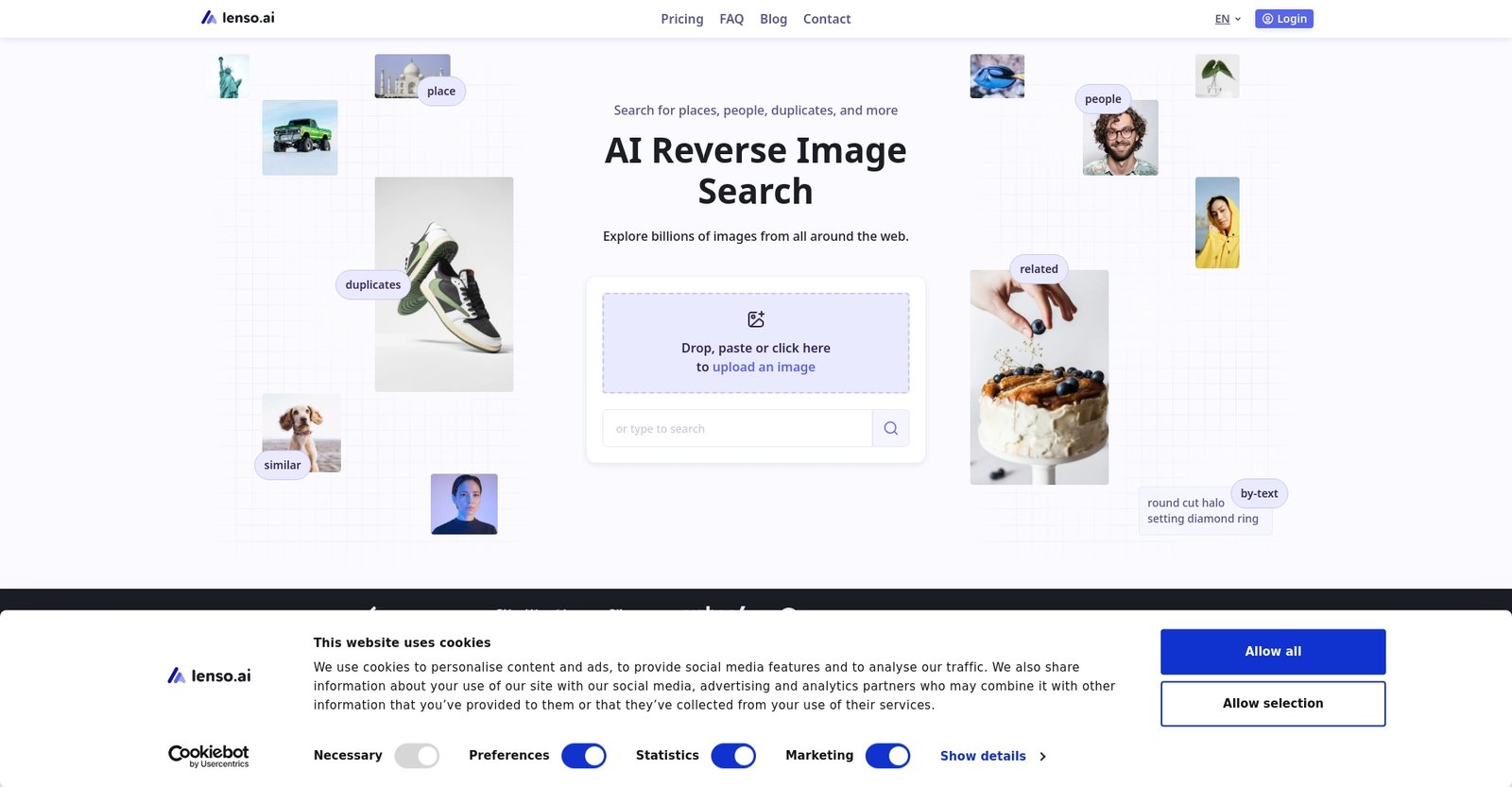Click the plant leaf thumbnail

click(x=1217, y=77)
